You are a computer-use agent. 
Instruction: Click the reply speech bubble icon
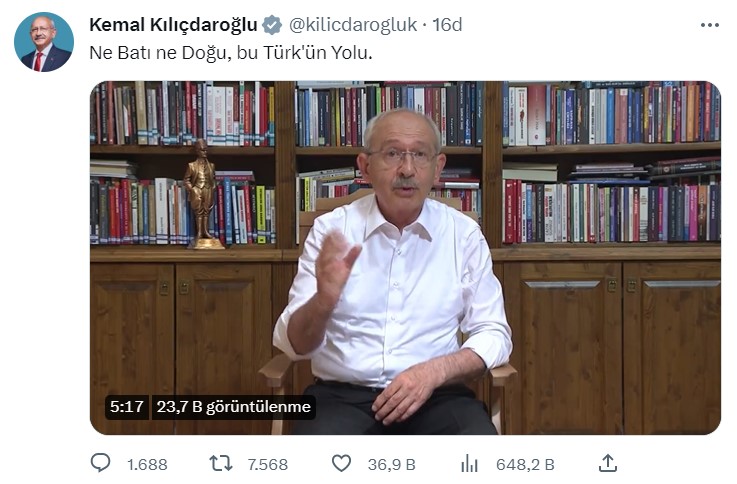coord(100,463)
